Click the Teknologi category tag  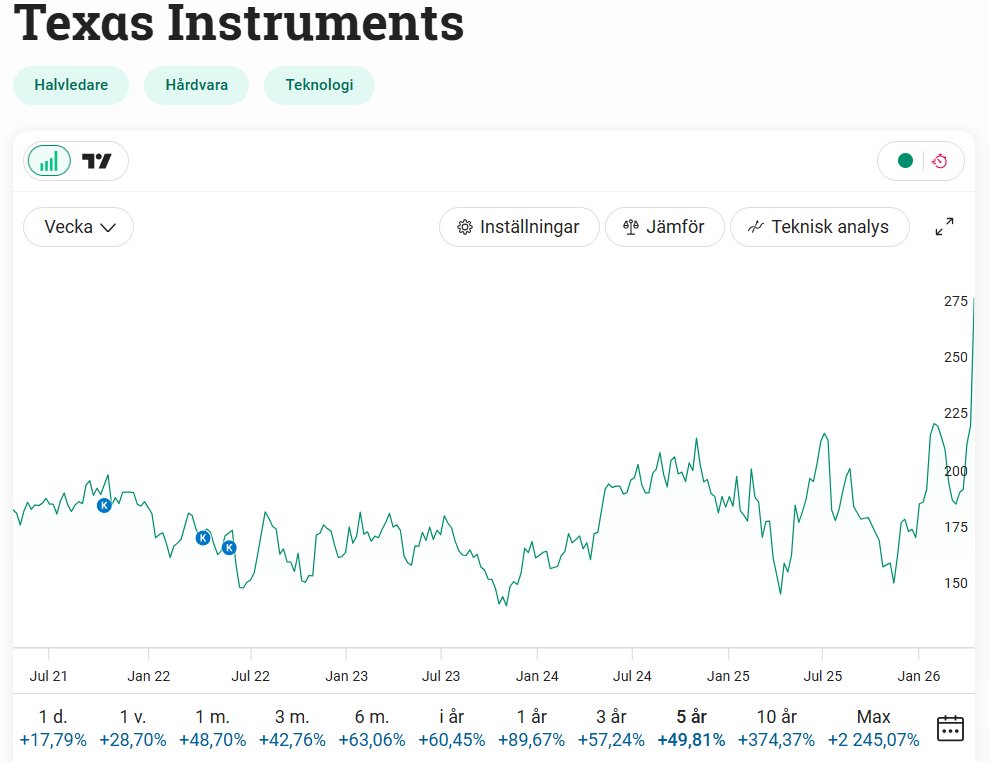(319, 85)
